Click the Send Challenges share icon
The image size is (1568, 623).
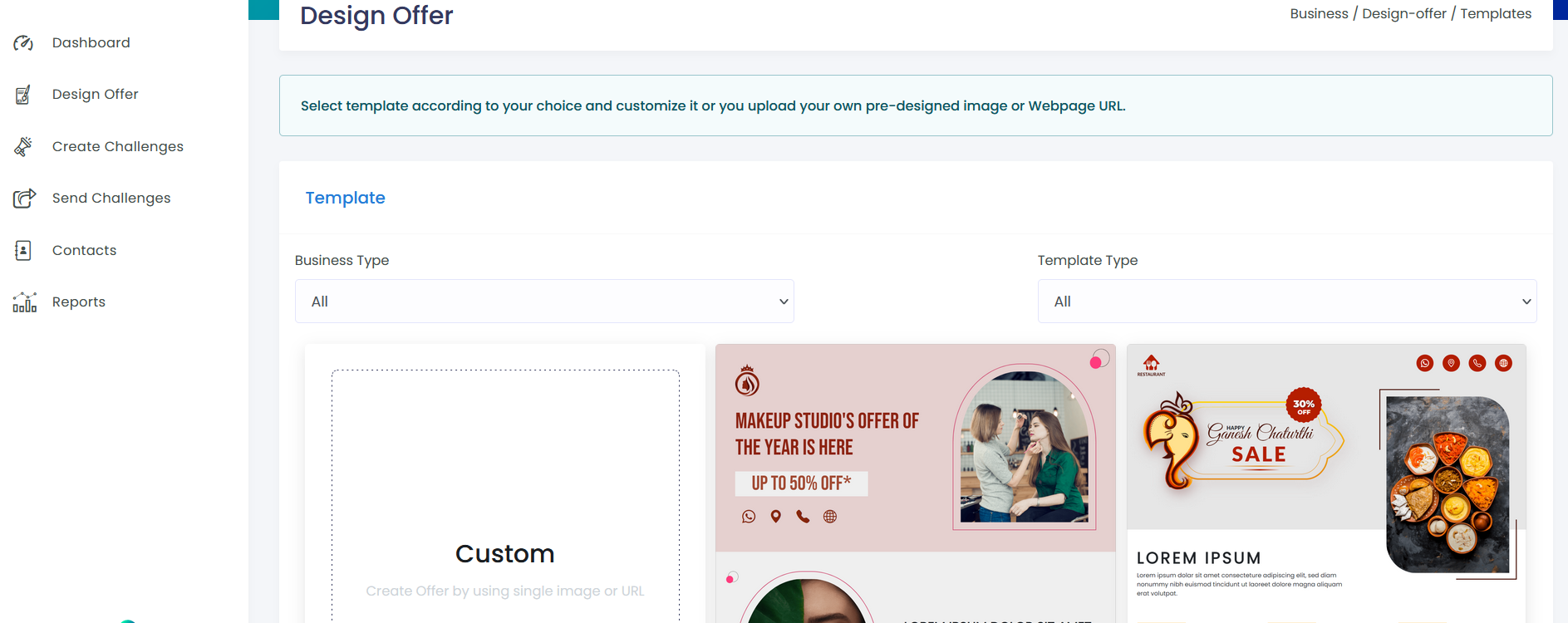[24, 198]
